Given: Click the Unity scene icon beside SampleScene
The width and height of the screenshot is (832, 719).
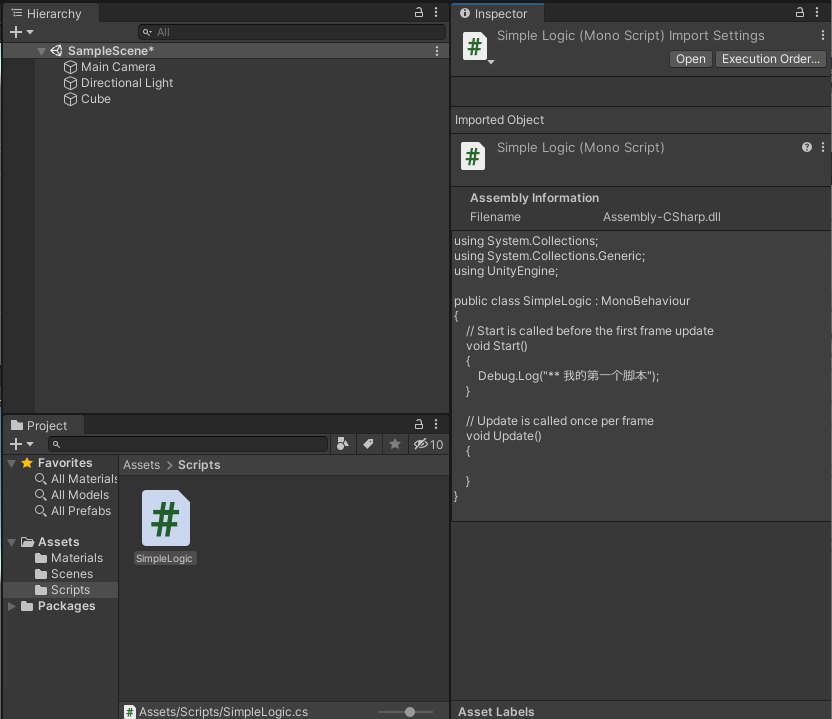Looking at the screenshot, I should pos(55,50).
